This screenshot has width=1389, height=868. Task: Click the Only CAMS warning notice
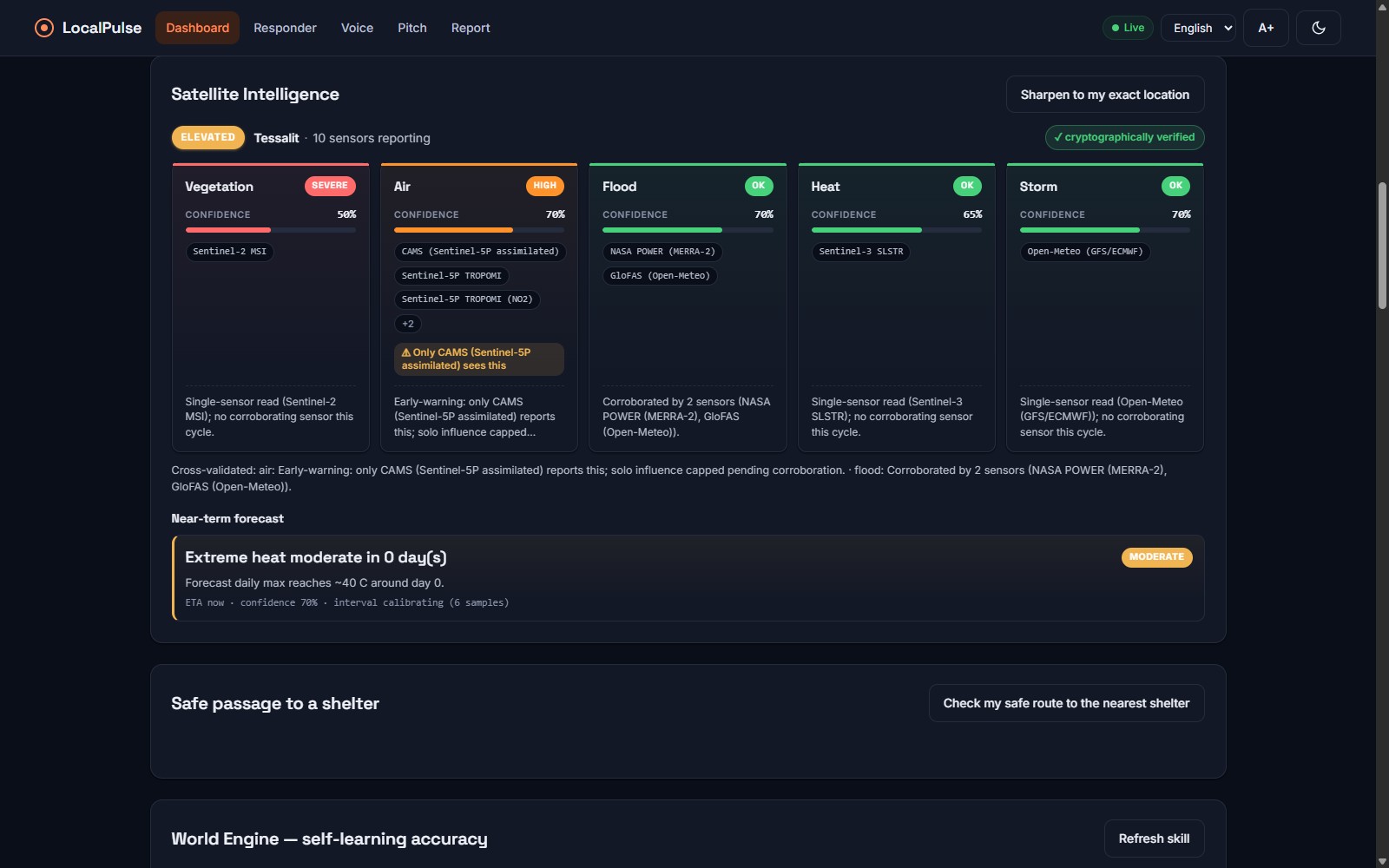[x=479, y=359]
